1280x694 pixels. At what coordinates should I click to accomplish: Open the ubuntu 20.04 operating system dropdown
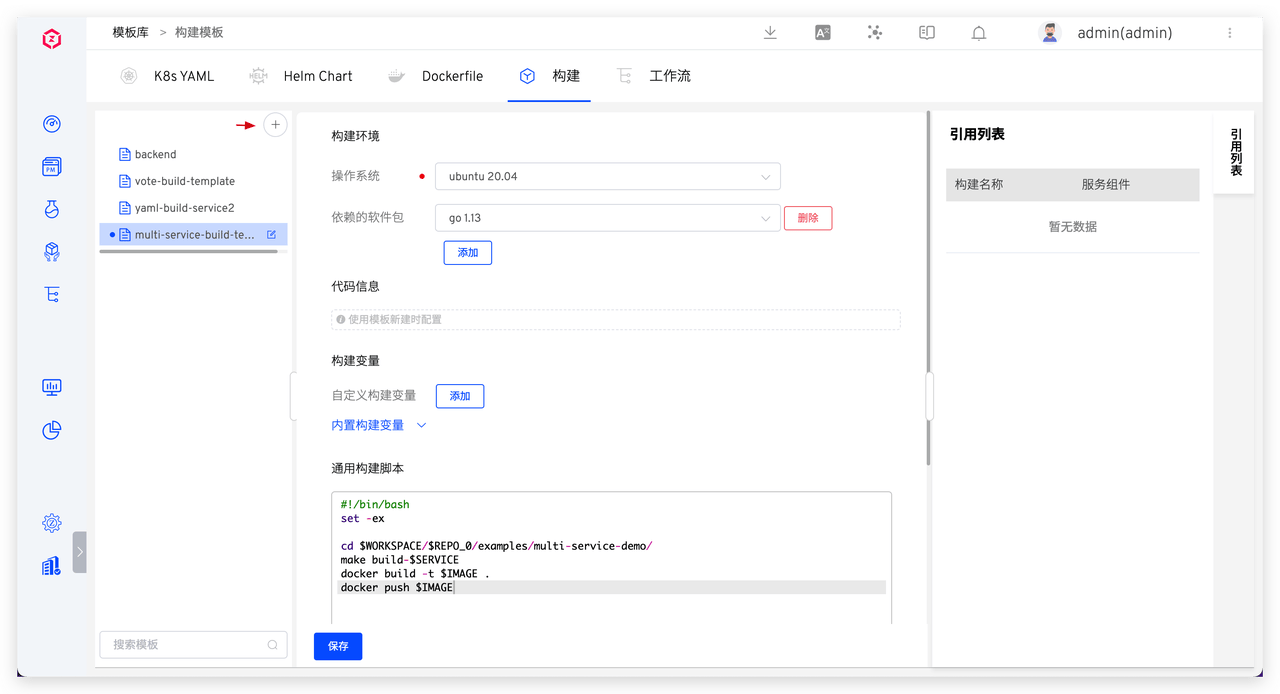point(607,177)
